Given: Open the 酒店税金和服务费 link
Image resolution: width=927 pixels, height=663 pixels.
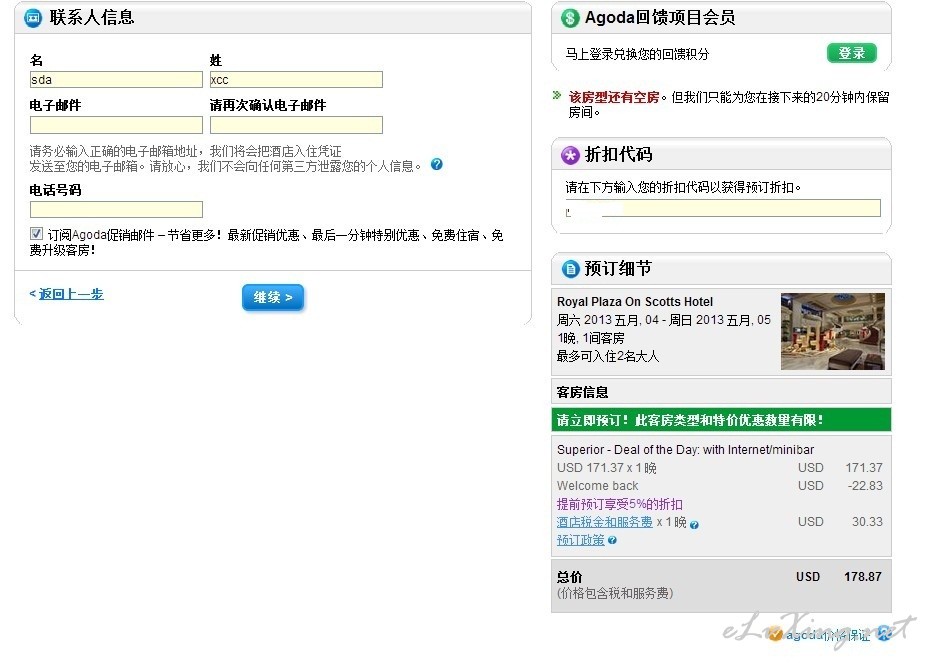Looking at the screenshot, I should coord(605,522).
